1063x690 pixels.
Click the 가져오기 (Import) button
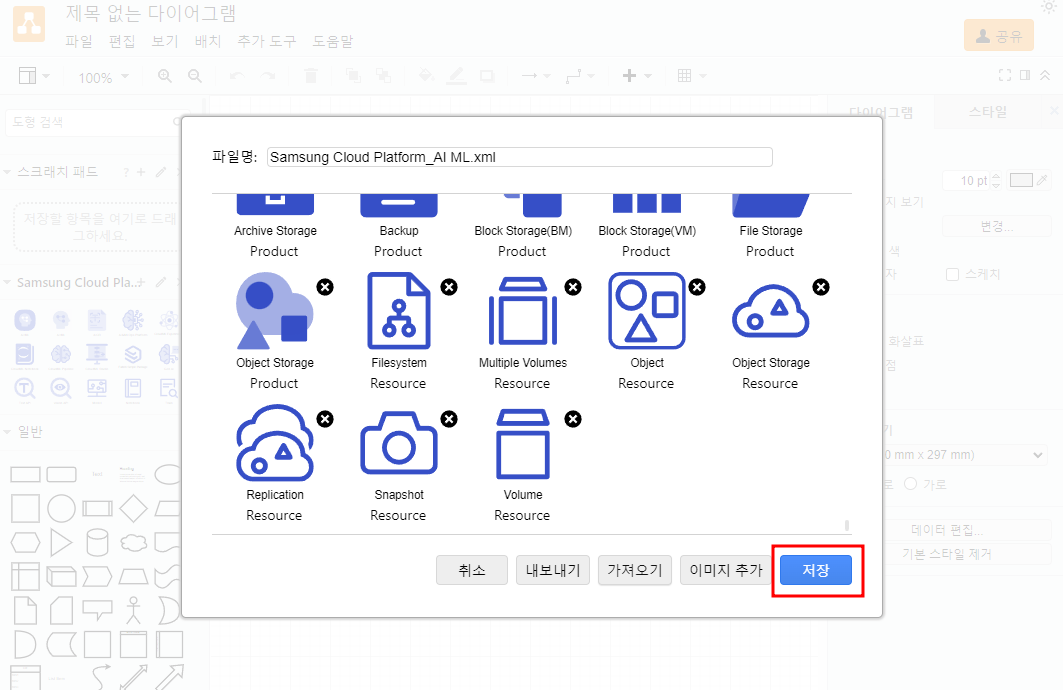coord(635,570)
